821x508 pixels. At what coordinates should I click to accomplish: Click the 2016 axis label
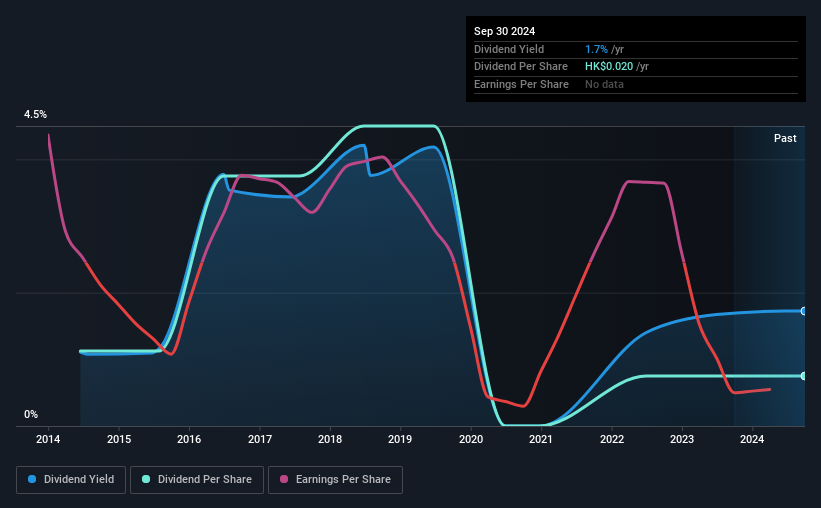[189, 439]
